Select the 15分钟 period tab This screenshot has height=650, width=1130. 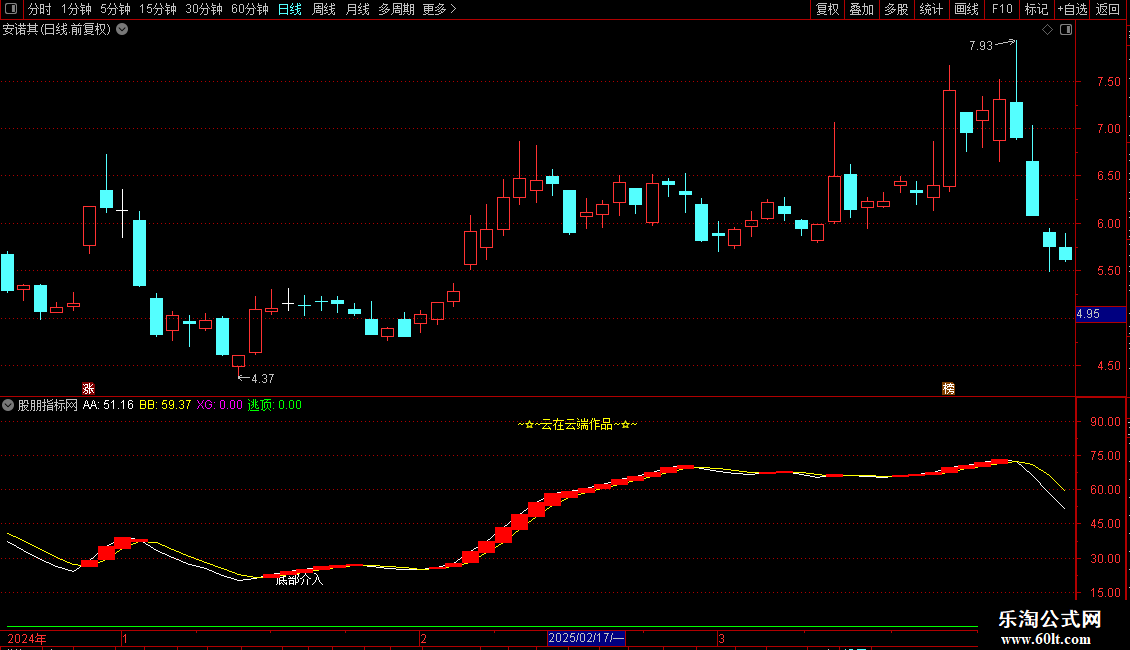[x=158, y=9]
